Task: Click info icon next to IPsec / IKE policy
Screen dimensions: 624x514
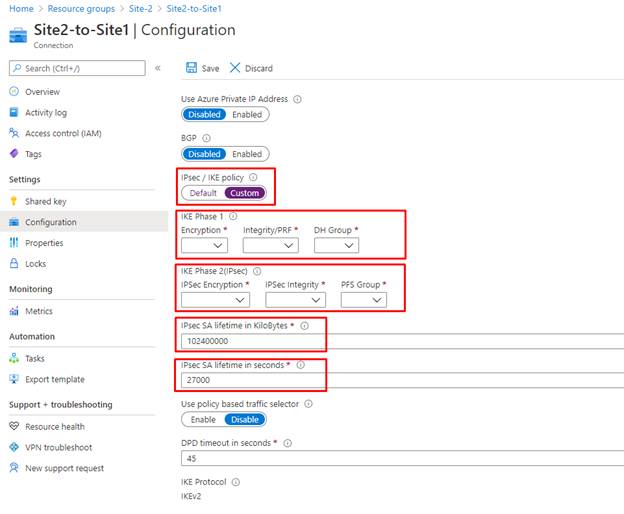Action: tap(253, 177)
